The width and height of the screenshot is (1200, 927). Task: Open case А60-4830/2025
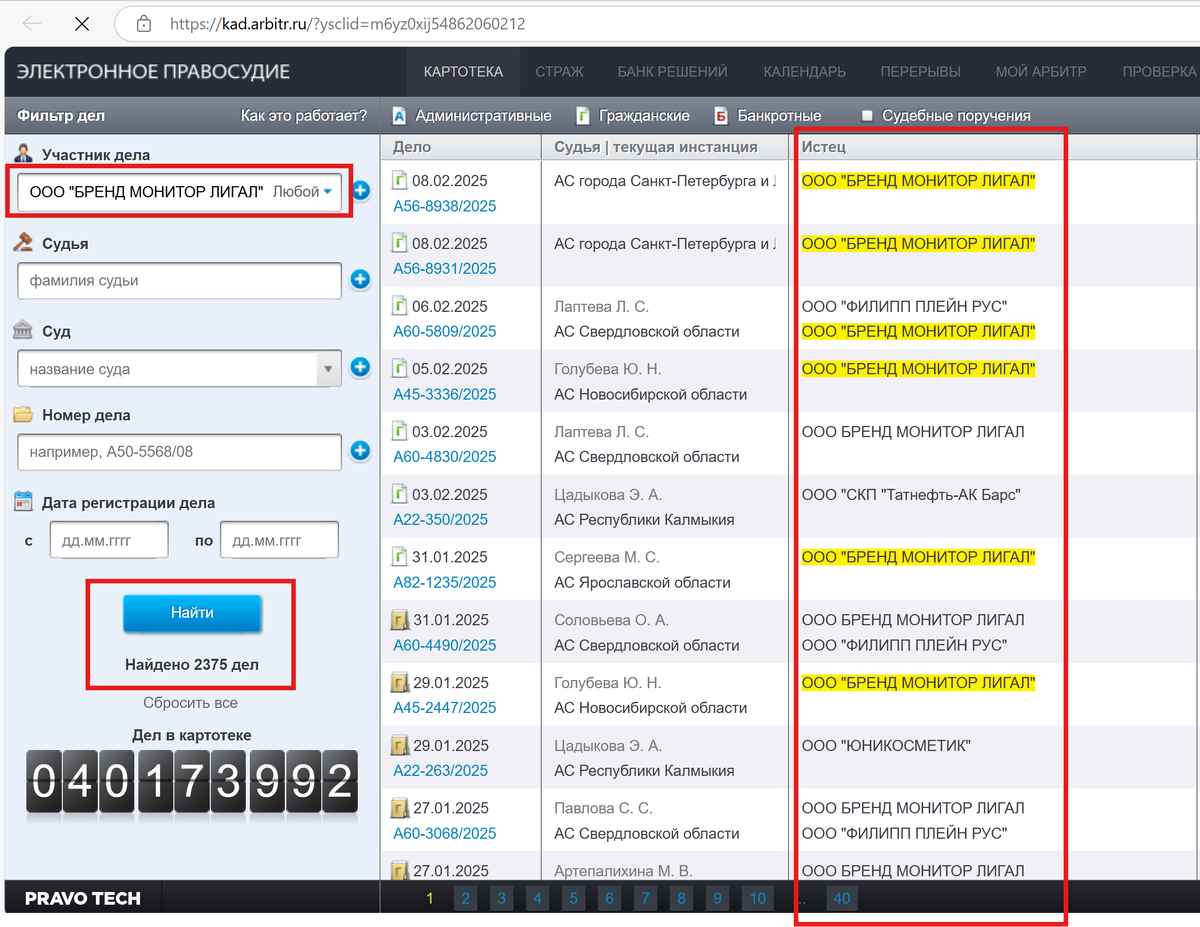(444, 456)
